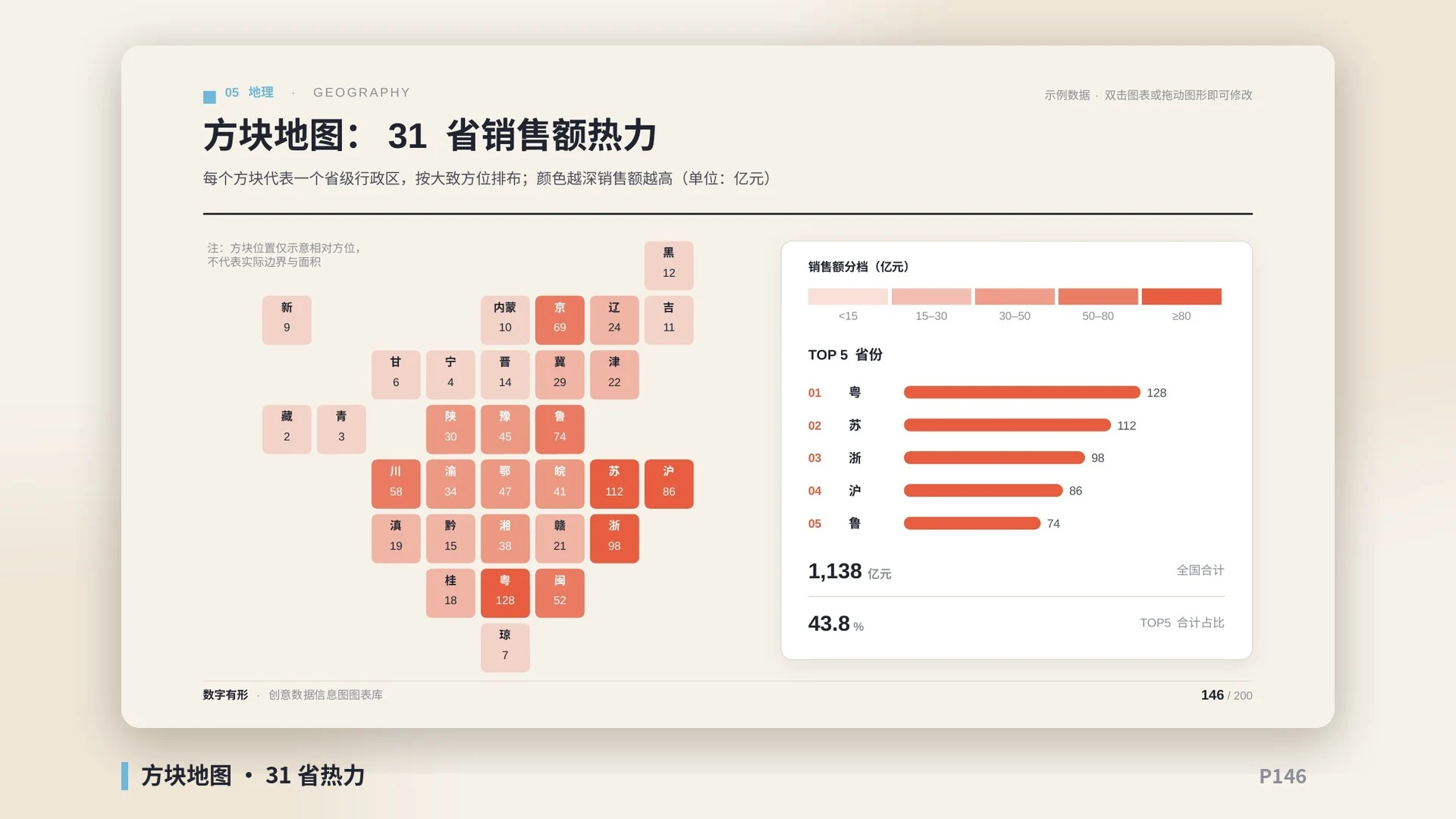This screenshot has width=1456, height=819.
Task: Select the 京 tile with value 69
Action: 560,320
